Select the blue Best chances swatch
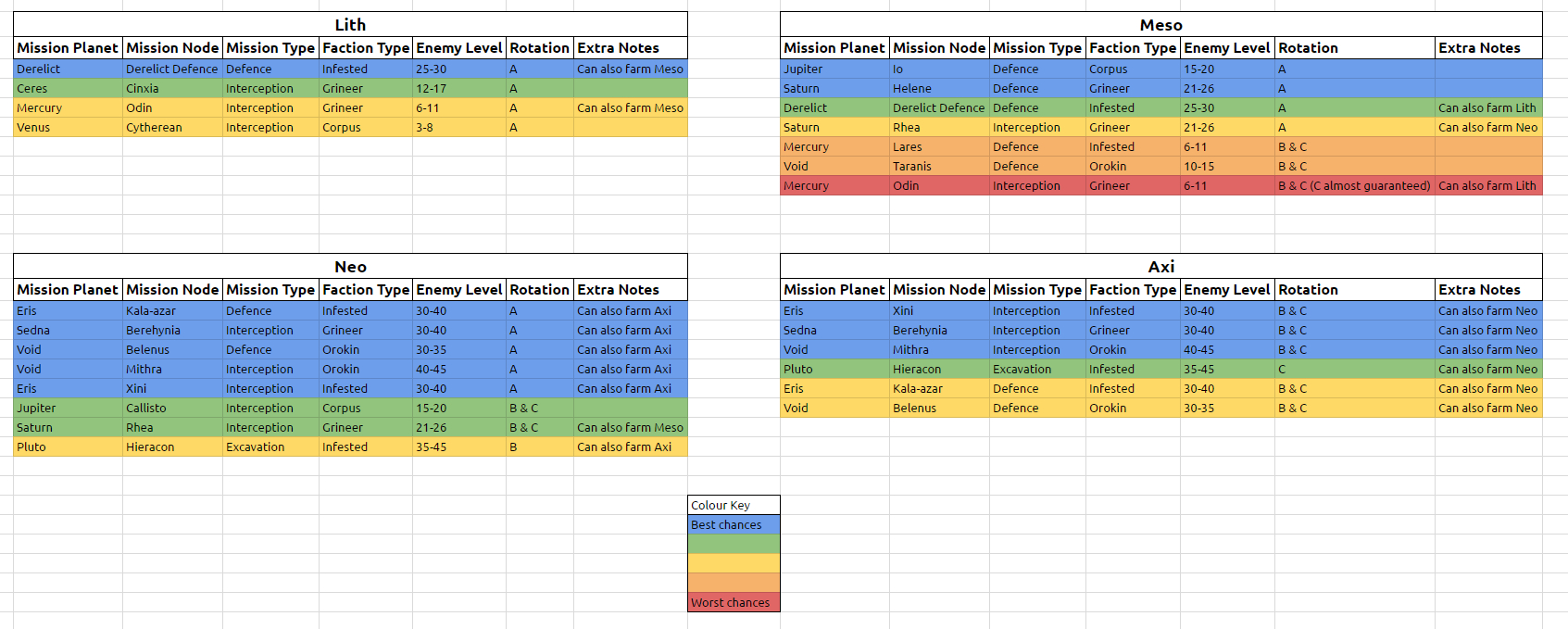The width and height of the screenshot is (1568, 629). click(x=734, y=525)
